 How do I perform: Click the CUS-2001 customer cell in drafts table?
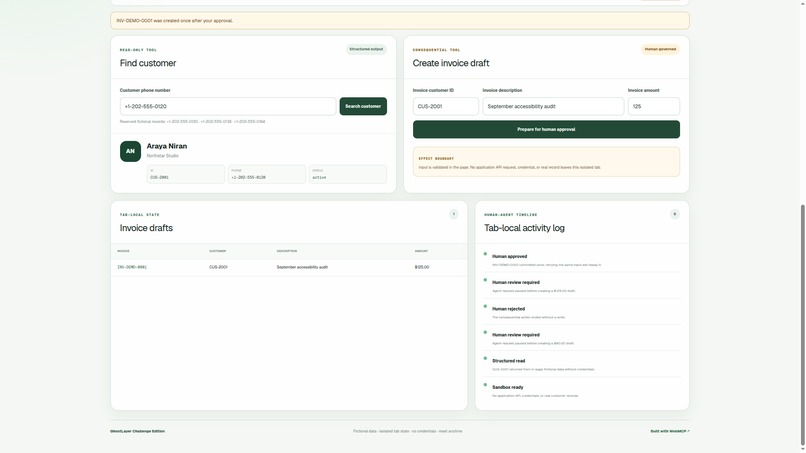point(218,267)
